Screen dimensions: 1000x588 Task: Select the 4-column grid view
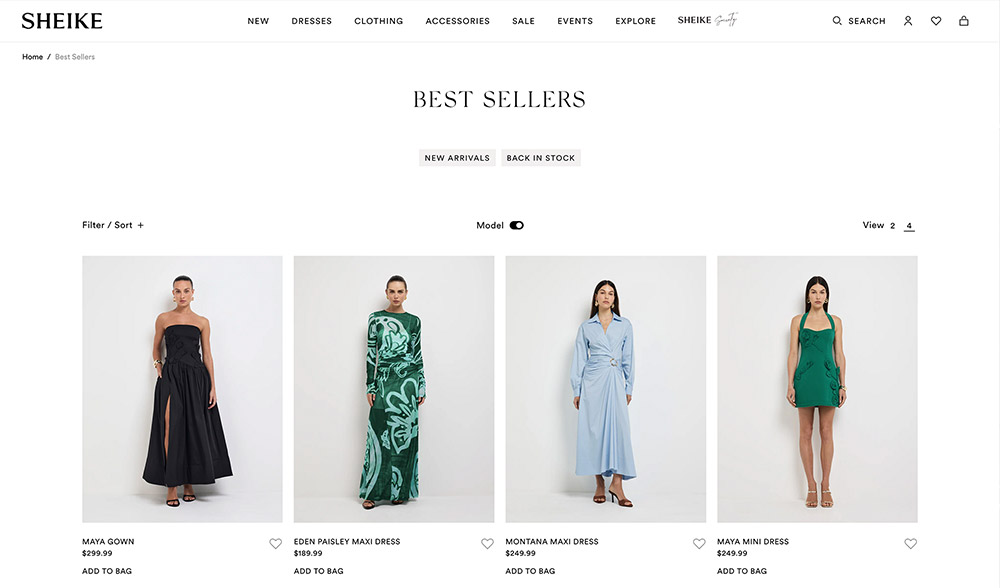point(909,226)
